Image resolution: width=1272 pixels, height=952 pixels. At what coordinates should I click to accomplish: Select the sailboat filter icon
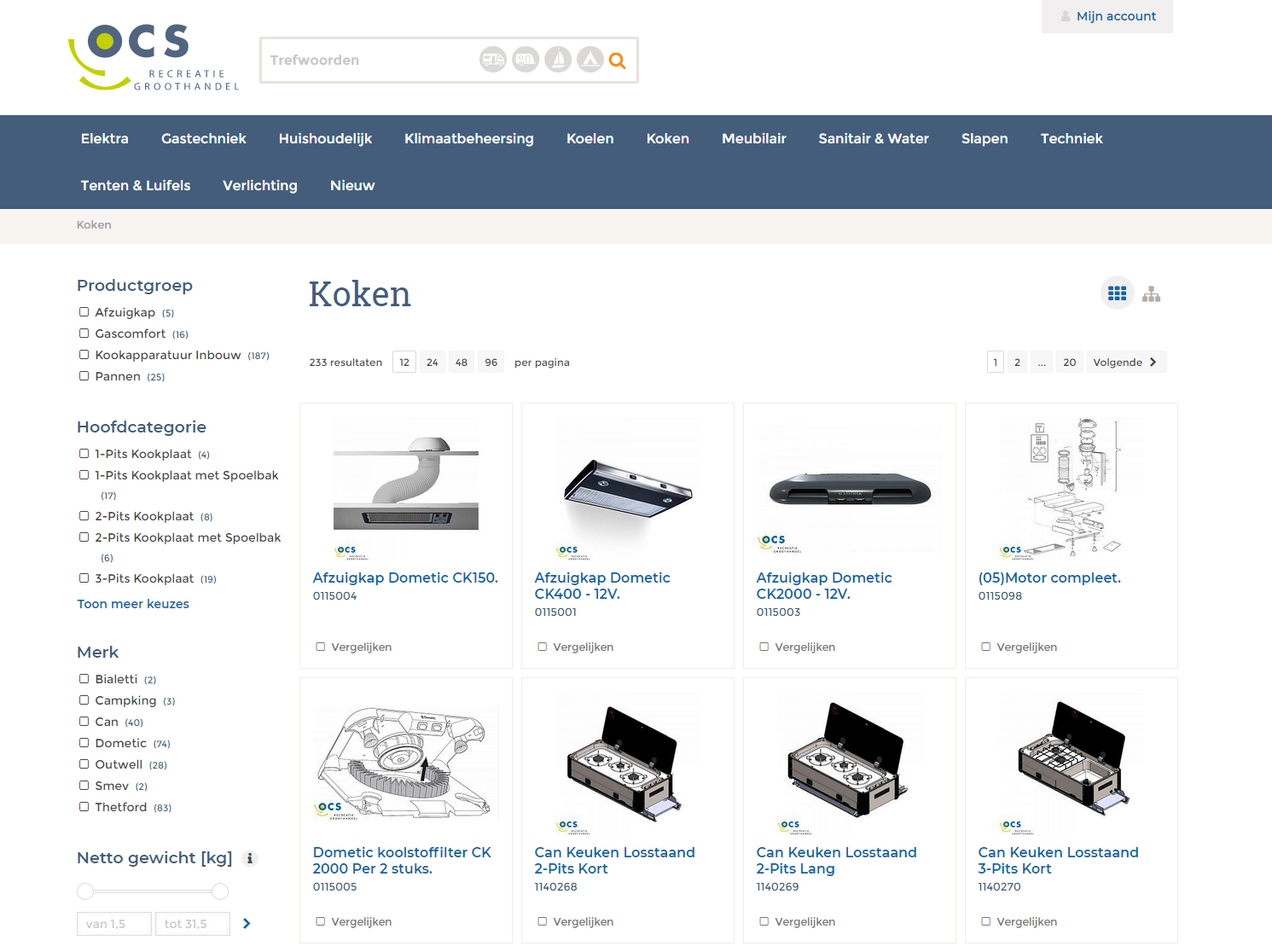pos(558,60)
